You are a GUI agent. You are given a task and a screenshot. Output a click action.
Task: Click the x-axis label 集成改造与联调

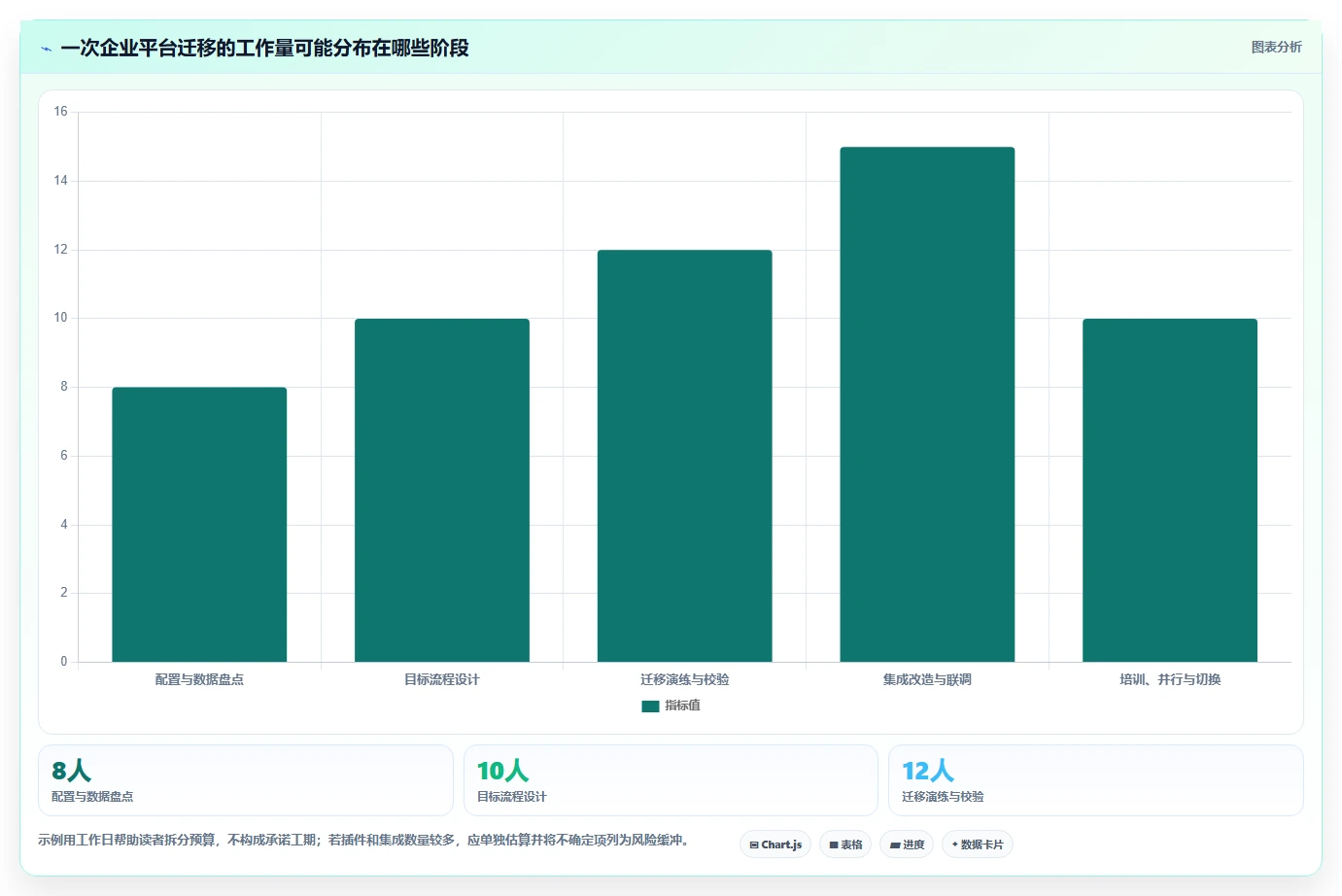pos(927,679)
